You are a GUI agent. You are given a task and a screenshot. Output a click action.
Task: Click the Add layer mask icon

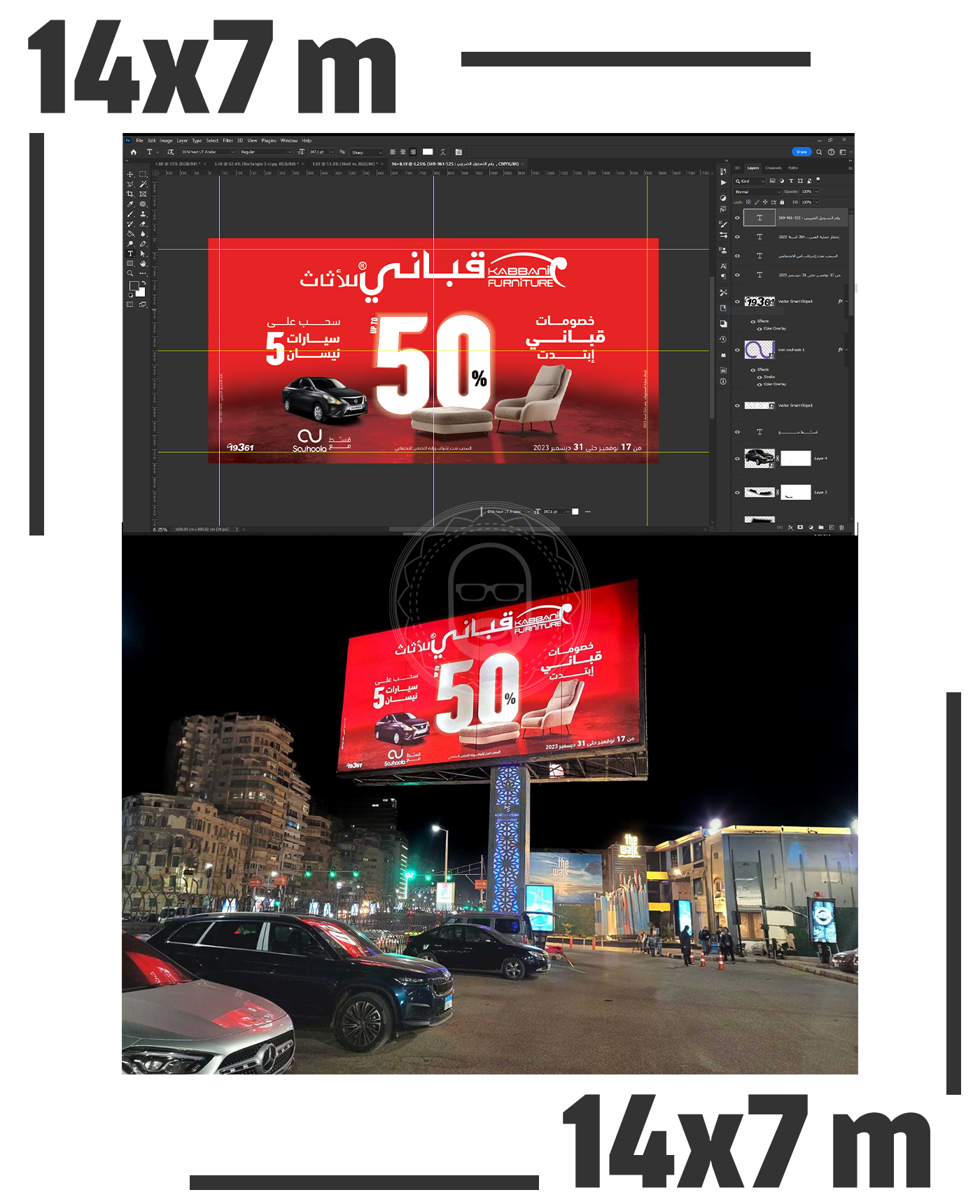[800, 527]
